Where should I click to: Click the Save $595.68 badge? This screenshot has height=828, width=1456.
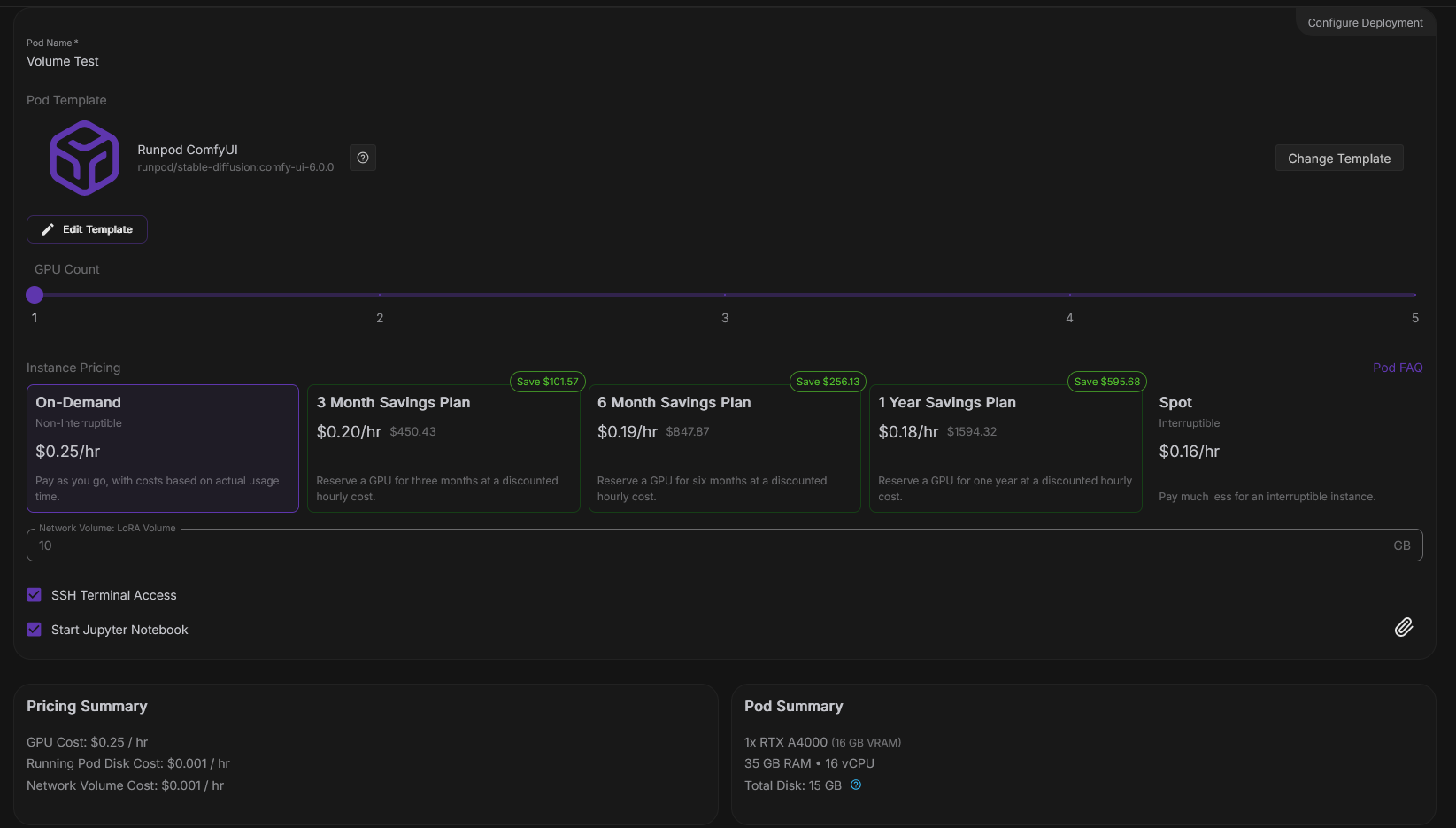coord(1106,382)
